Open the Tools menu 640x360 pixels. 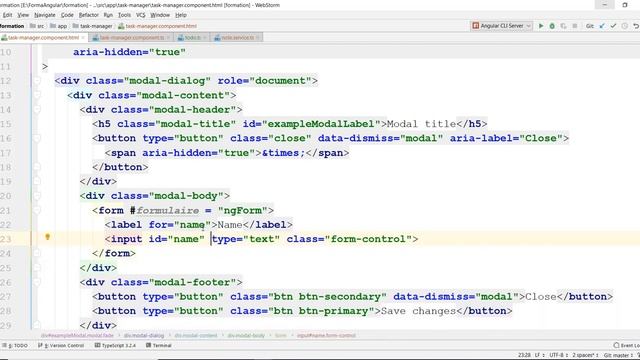[x=124, y=15]
